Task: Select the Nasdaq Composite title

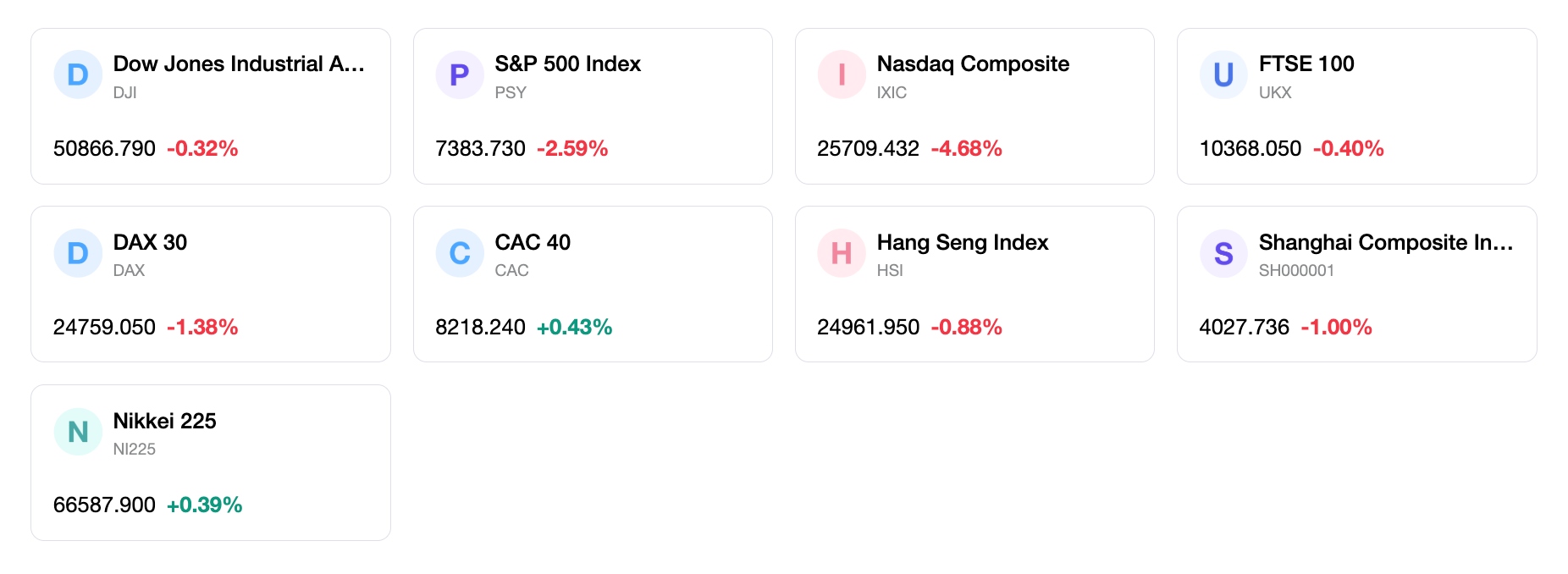Action: click(x=973, y=63)
